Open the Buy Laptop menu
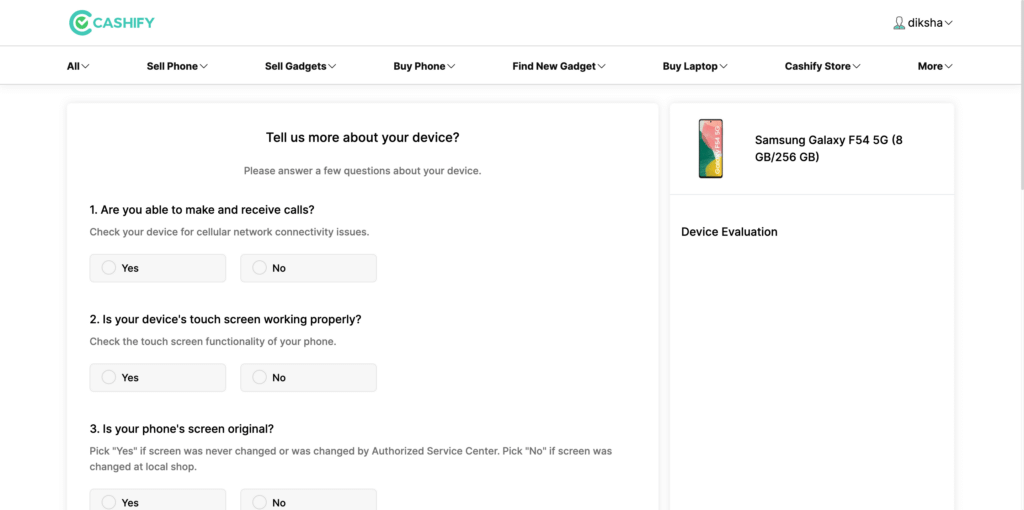Image resolution: width=1024 pixels, height=510 pixels. tap(695, 66)
